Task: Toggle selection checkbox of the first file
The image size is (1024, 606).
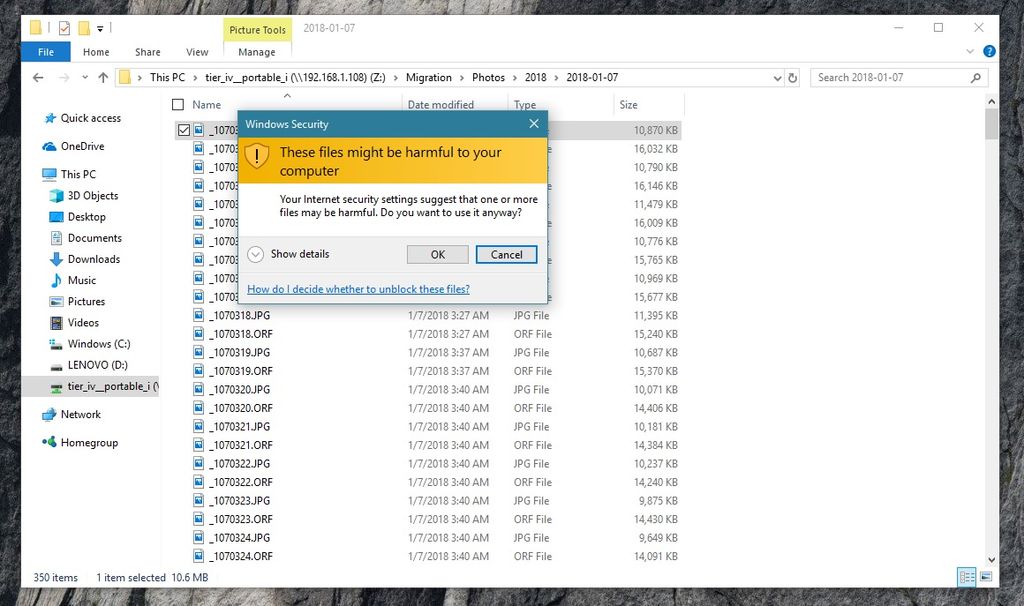Action: click(x=184, y=129)
